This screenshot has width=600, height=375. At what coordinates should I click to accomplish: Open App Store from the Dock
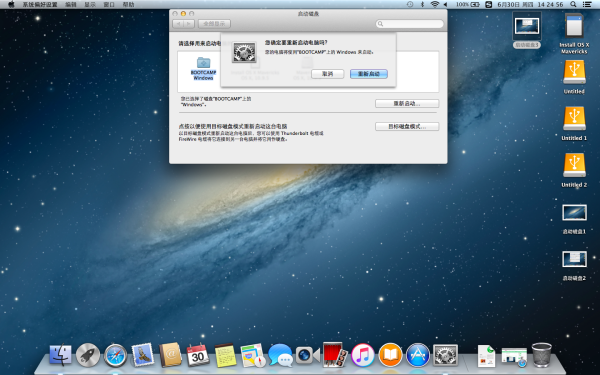(x=418, y=355)
